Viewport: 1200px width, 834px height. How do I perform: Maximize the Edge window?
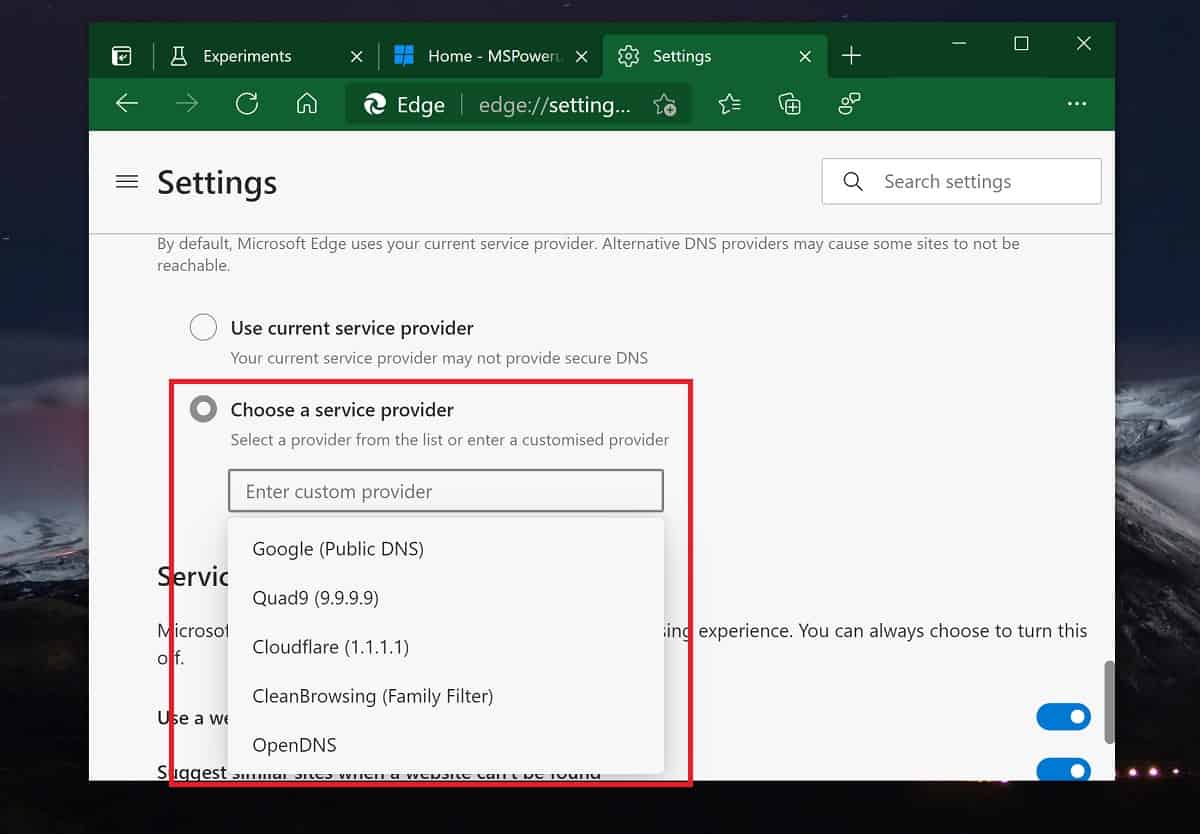(x=1021, y=44)
